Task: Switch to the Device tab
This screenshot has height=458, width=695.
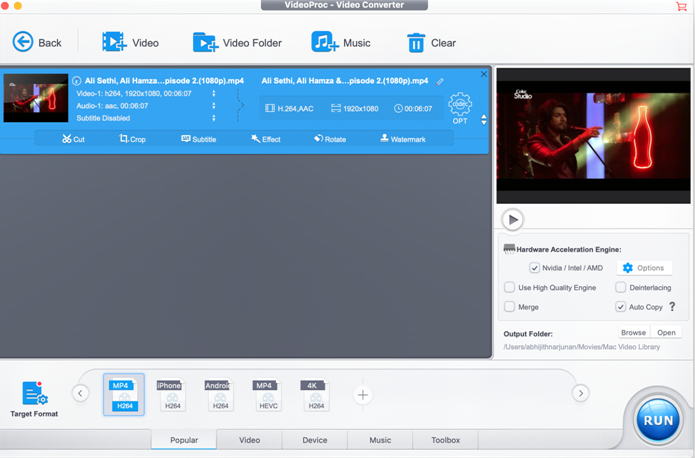Action: pos(314,440)
